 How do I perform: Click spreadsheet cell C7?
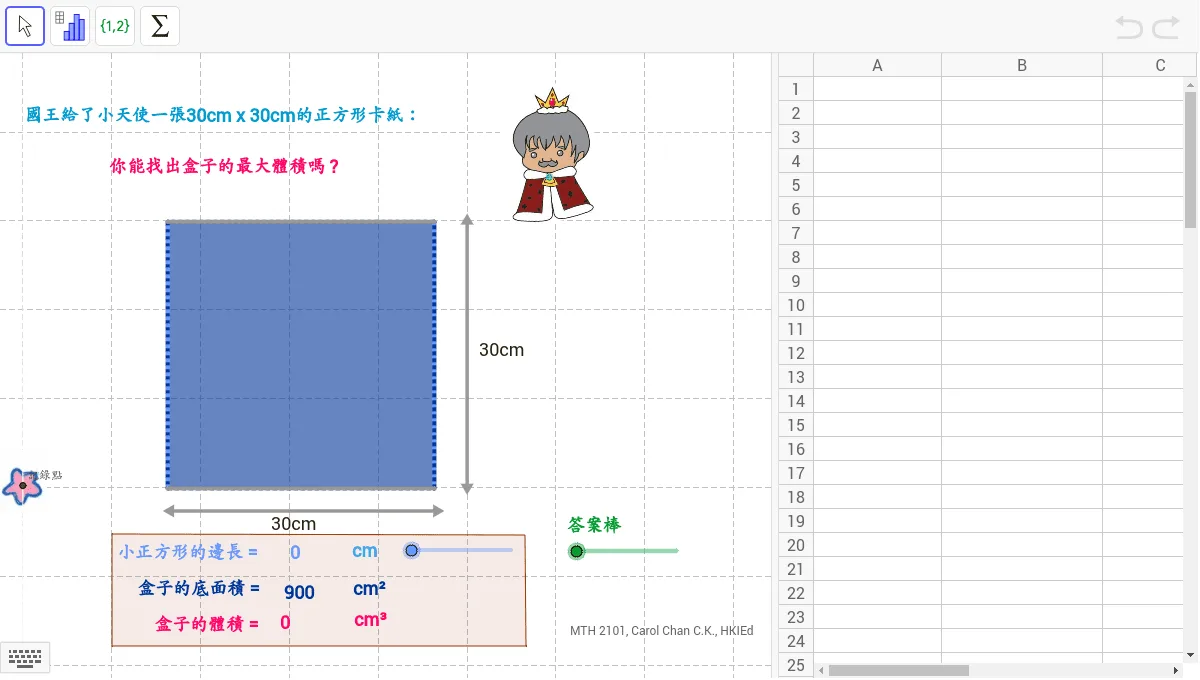tap(1143, 233)
